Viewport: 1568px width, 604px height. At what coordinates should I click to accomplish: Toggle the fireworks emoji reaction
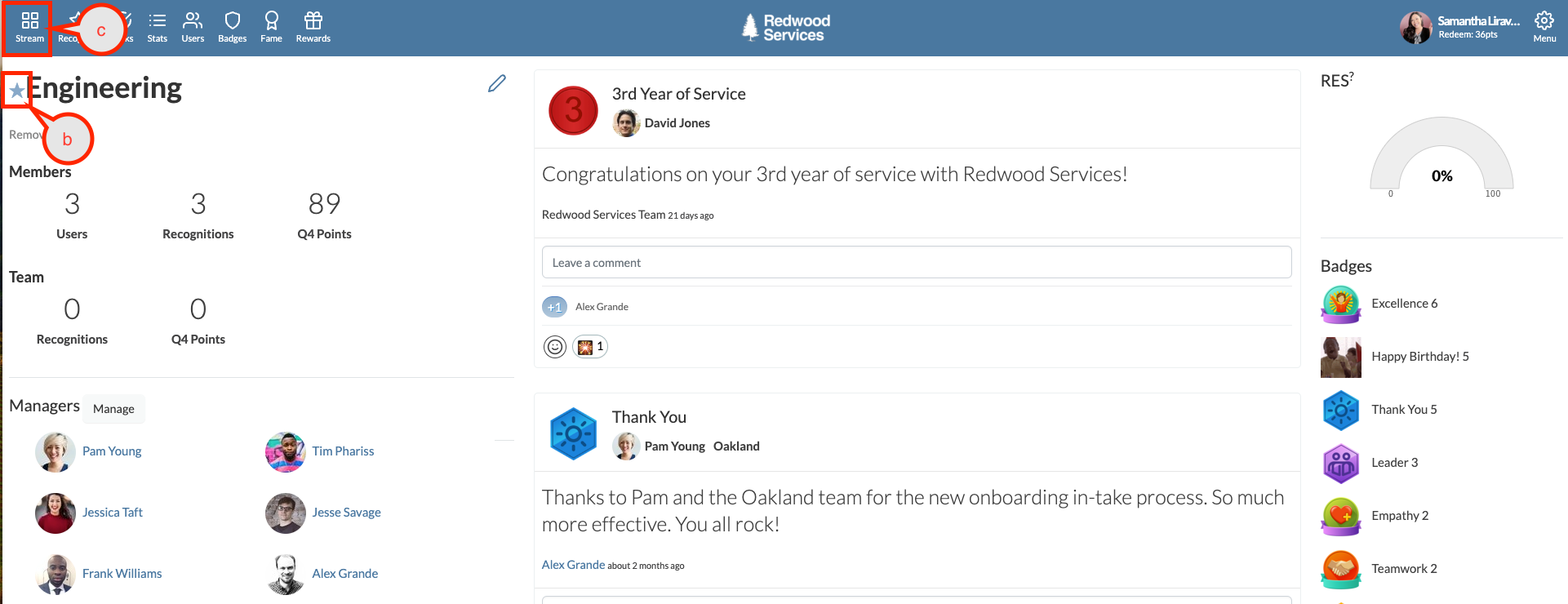pyautogui.click(x=590, y=347)
